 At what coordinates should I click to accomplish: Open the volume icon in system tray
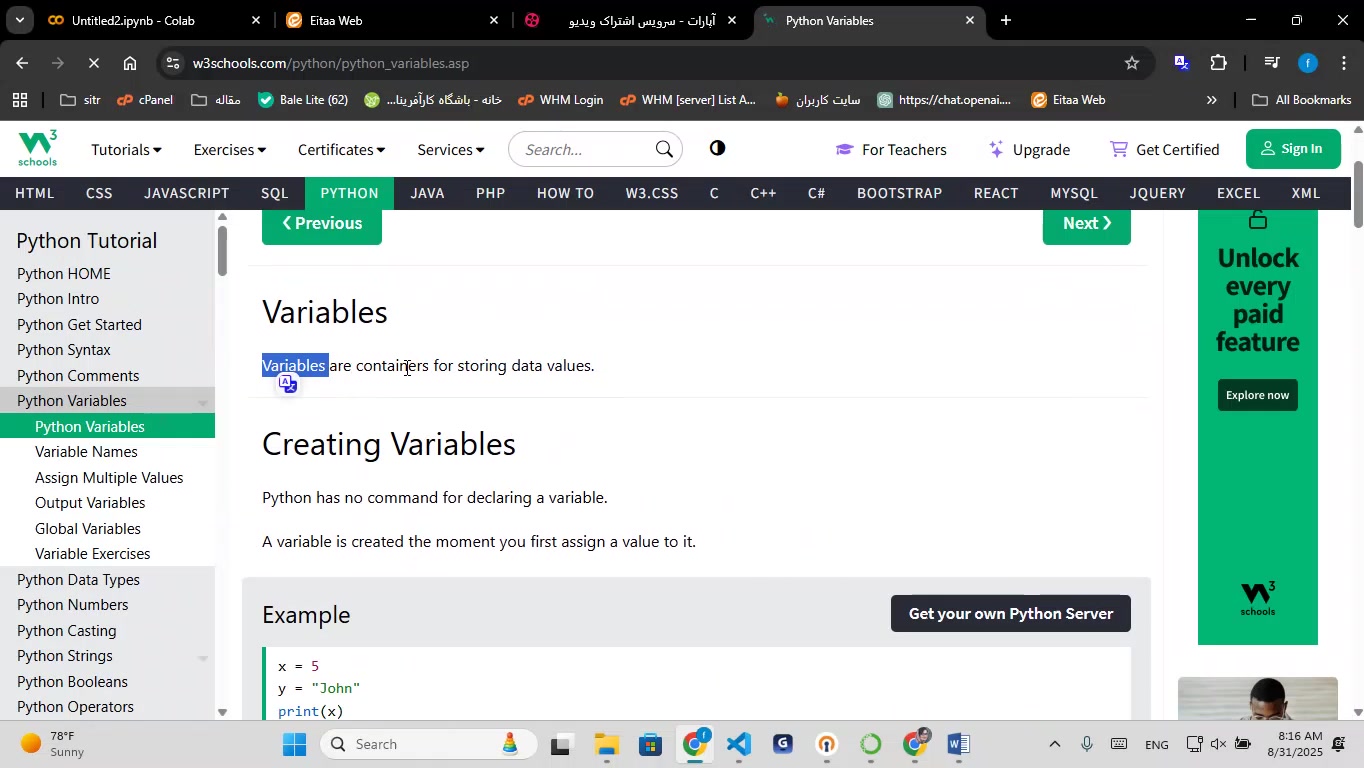click(x=1218, y=744)
